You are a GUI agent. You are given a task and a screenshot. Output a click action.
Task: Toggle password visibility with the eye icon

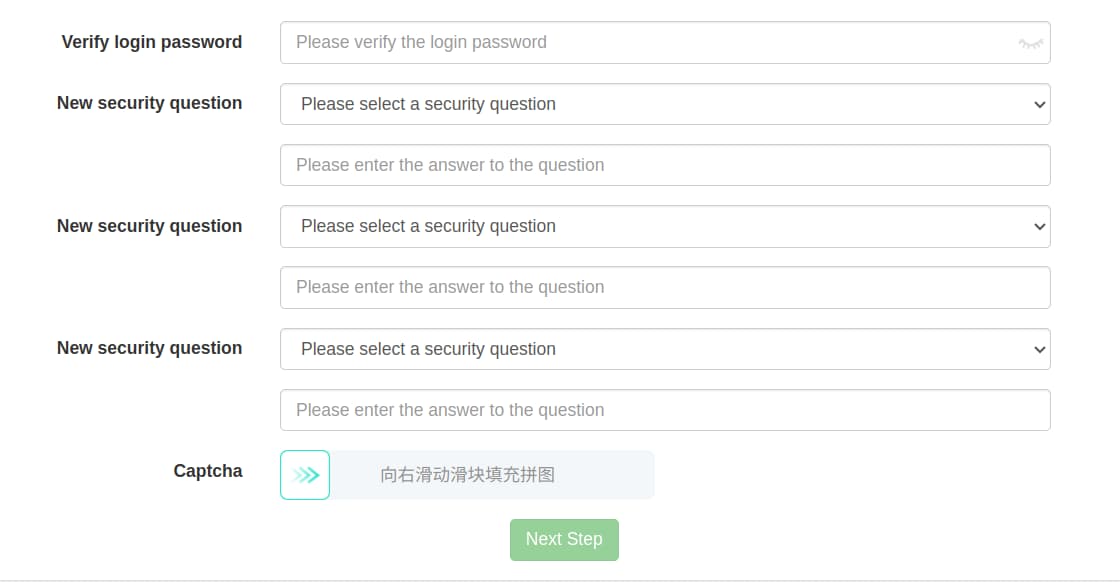pyautogui.click(x=1032, y=42)
